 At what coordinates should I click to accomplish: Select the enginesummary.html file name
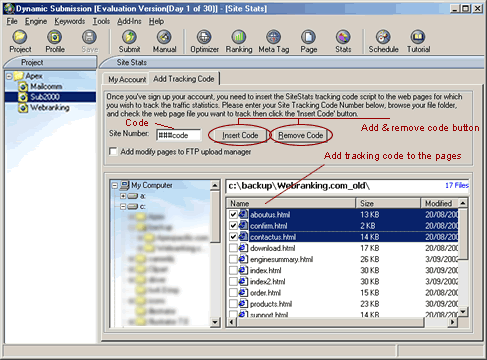[x=281, y=259]
